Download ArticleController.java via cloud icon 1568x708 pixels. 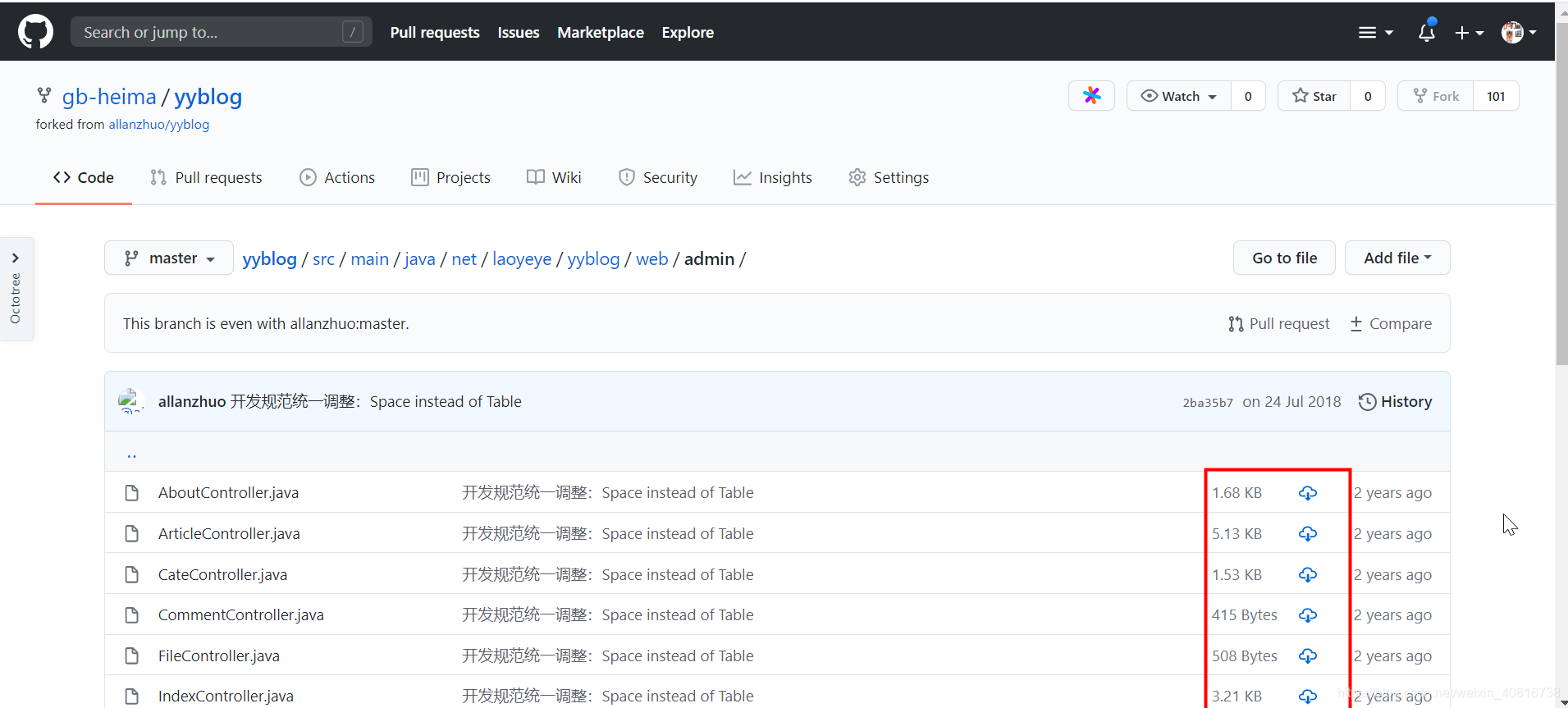tap(1308, 534)
